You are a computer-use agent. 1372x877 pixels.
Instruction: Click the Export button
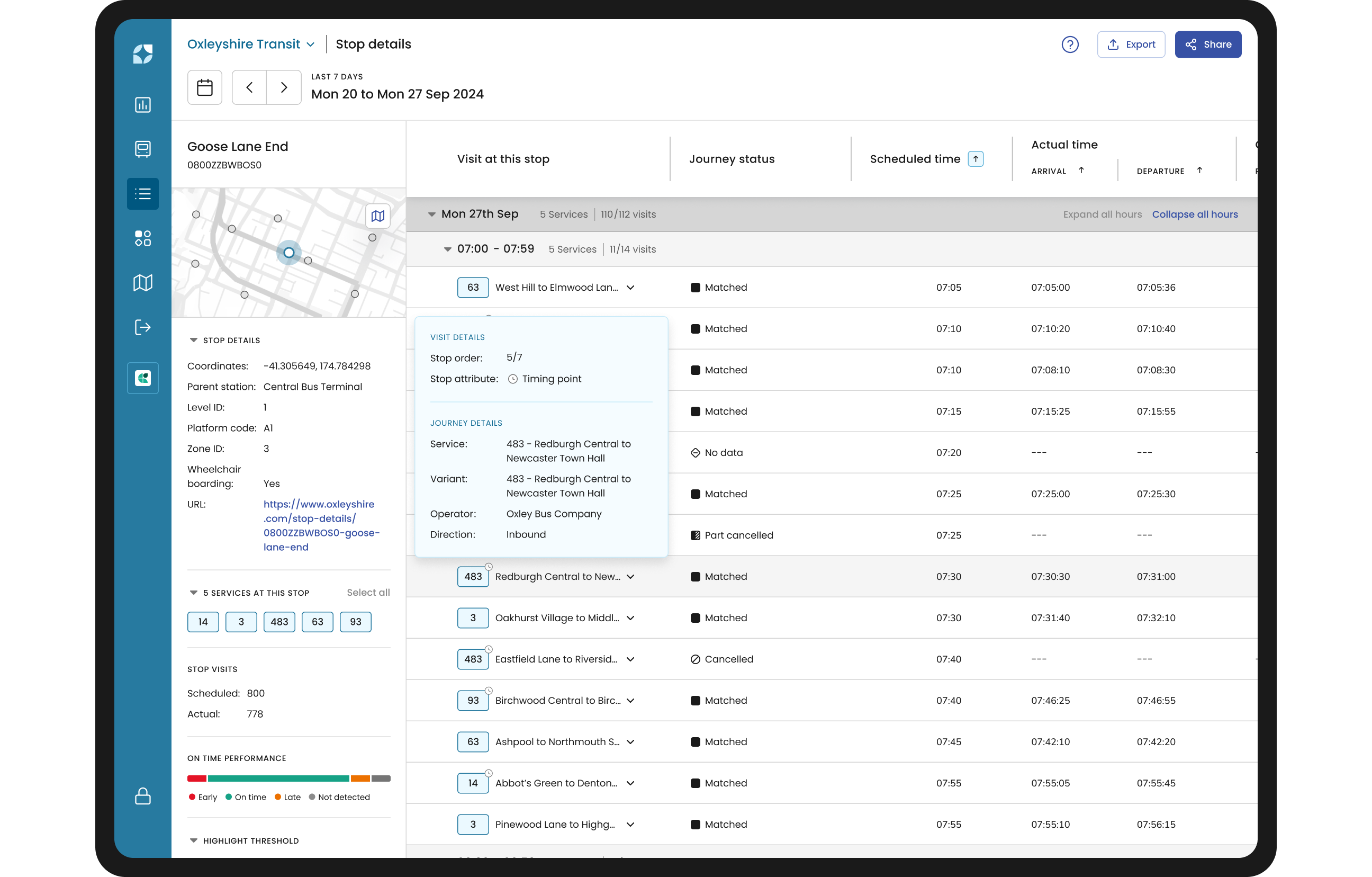click(1131, 44)
